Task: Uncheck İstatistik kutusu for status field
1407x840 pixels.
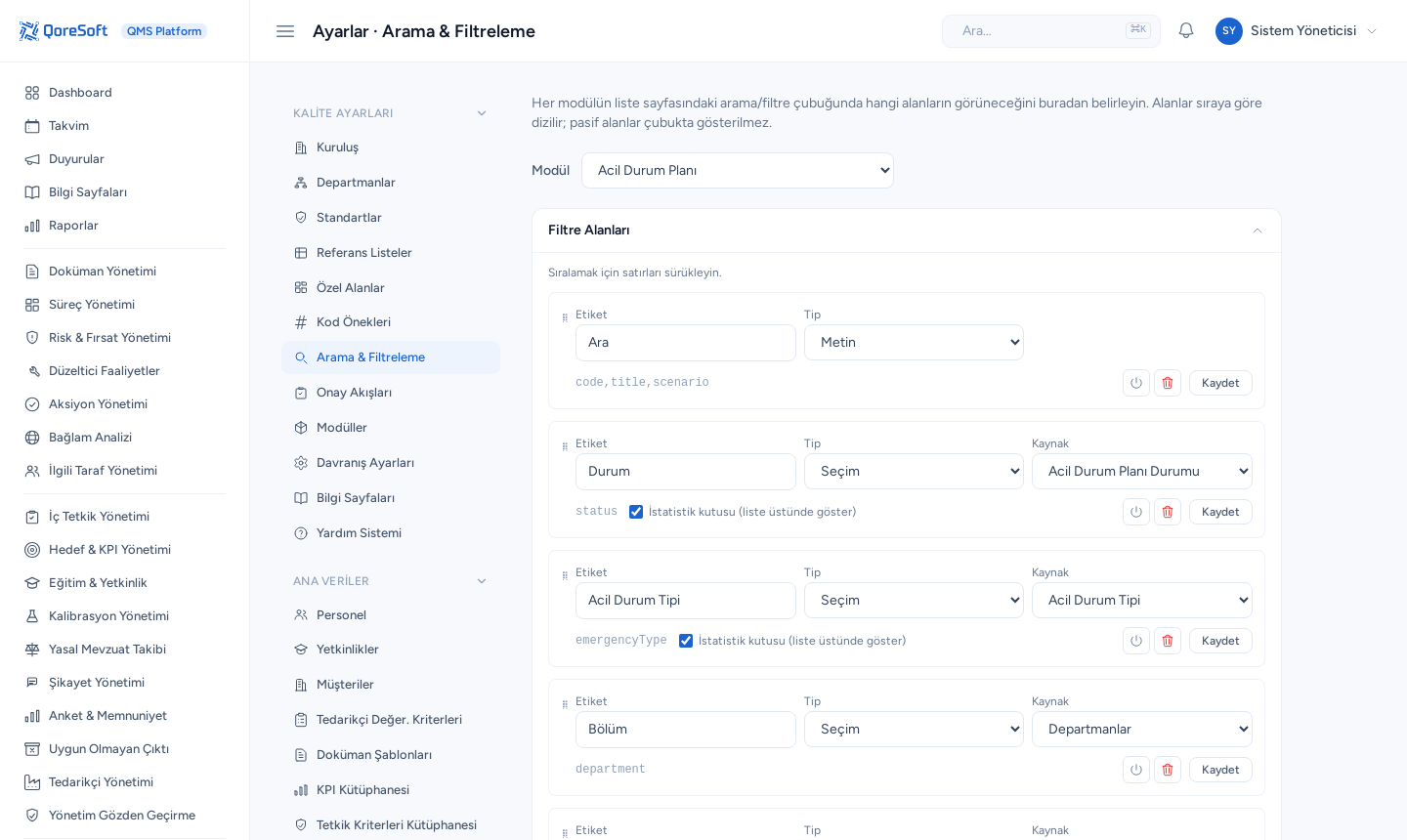Action: click(x=636, y=512)
